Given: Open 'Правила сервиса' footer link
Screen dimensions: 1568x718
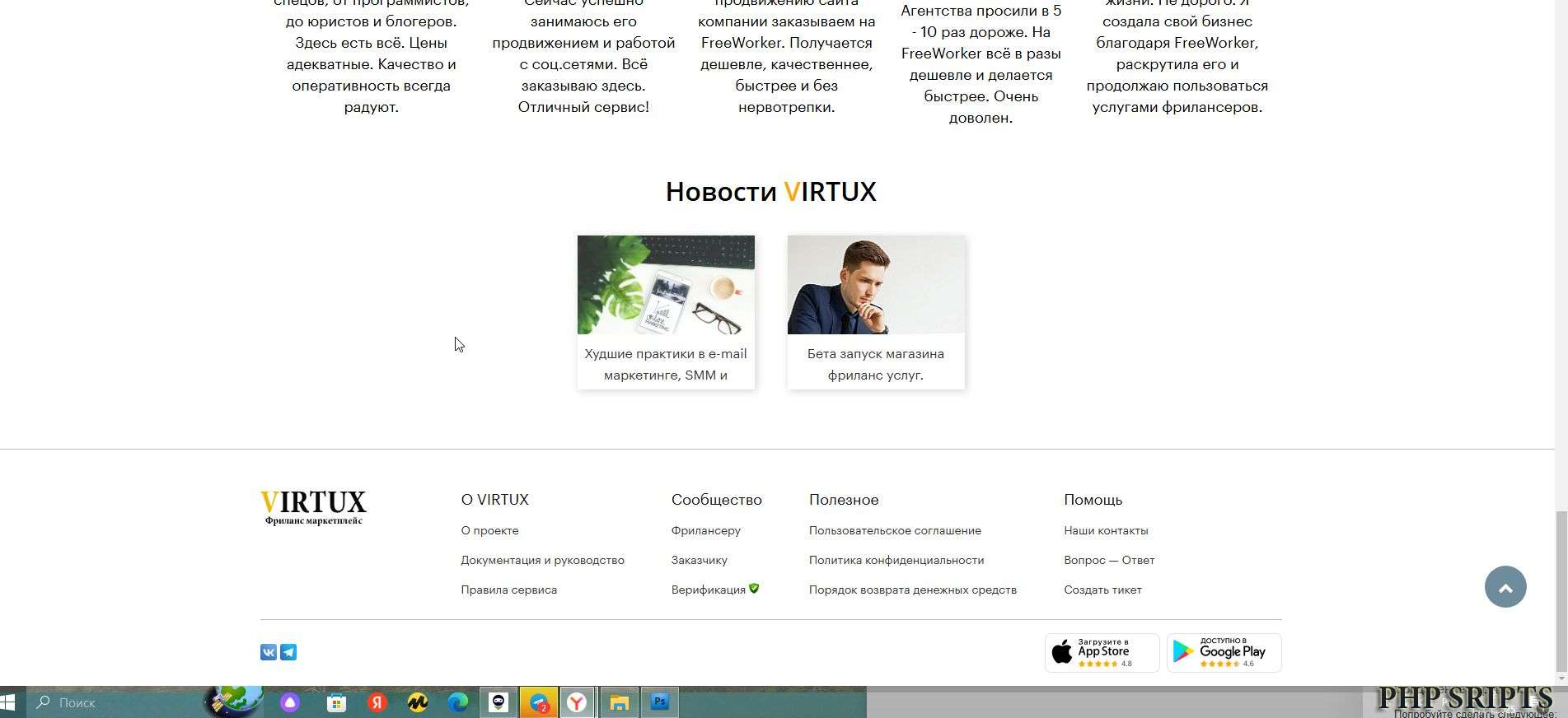Looking at the screenshot, I should coord(508,590).
